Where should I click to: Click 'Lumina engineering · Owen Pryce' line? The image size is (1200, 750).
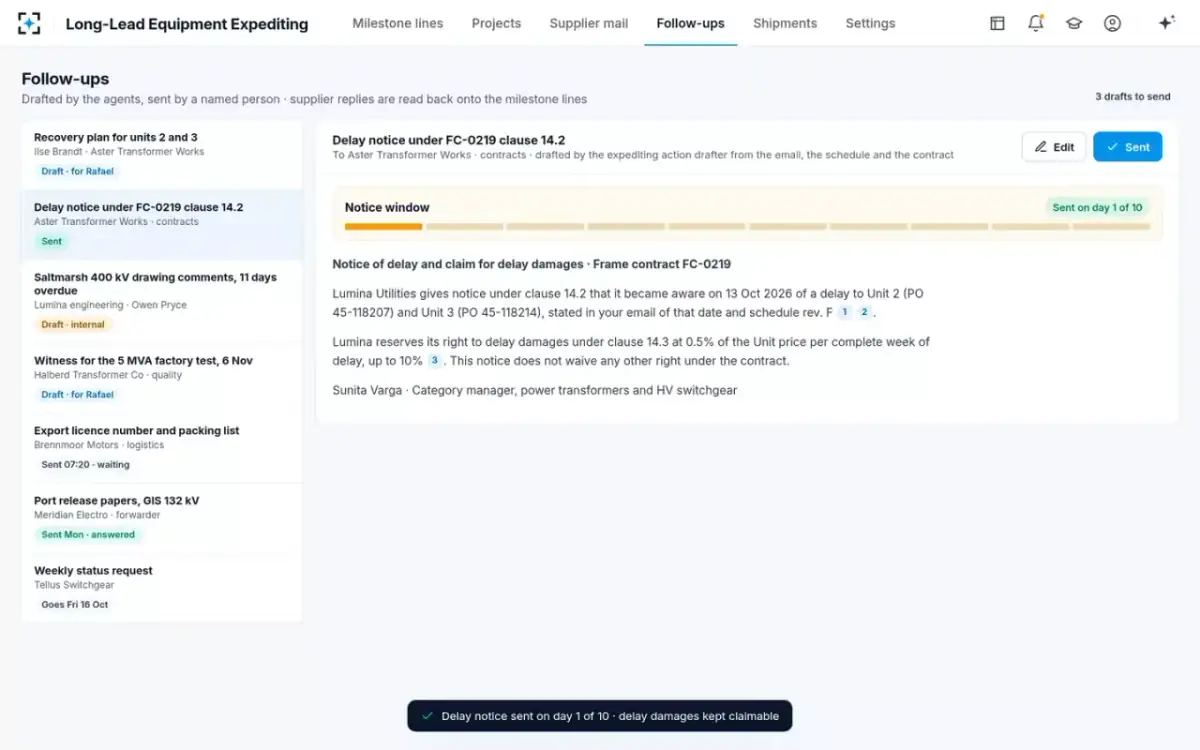(x=110, y=305)
